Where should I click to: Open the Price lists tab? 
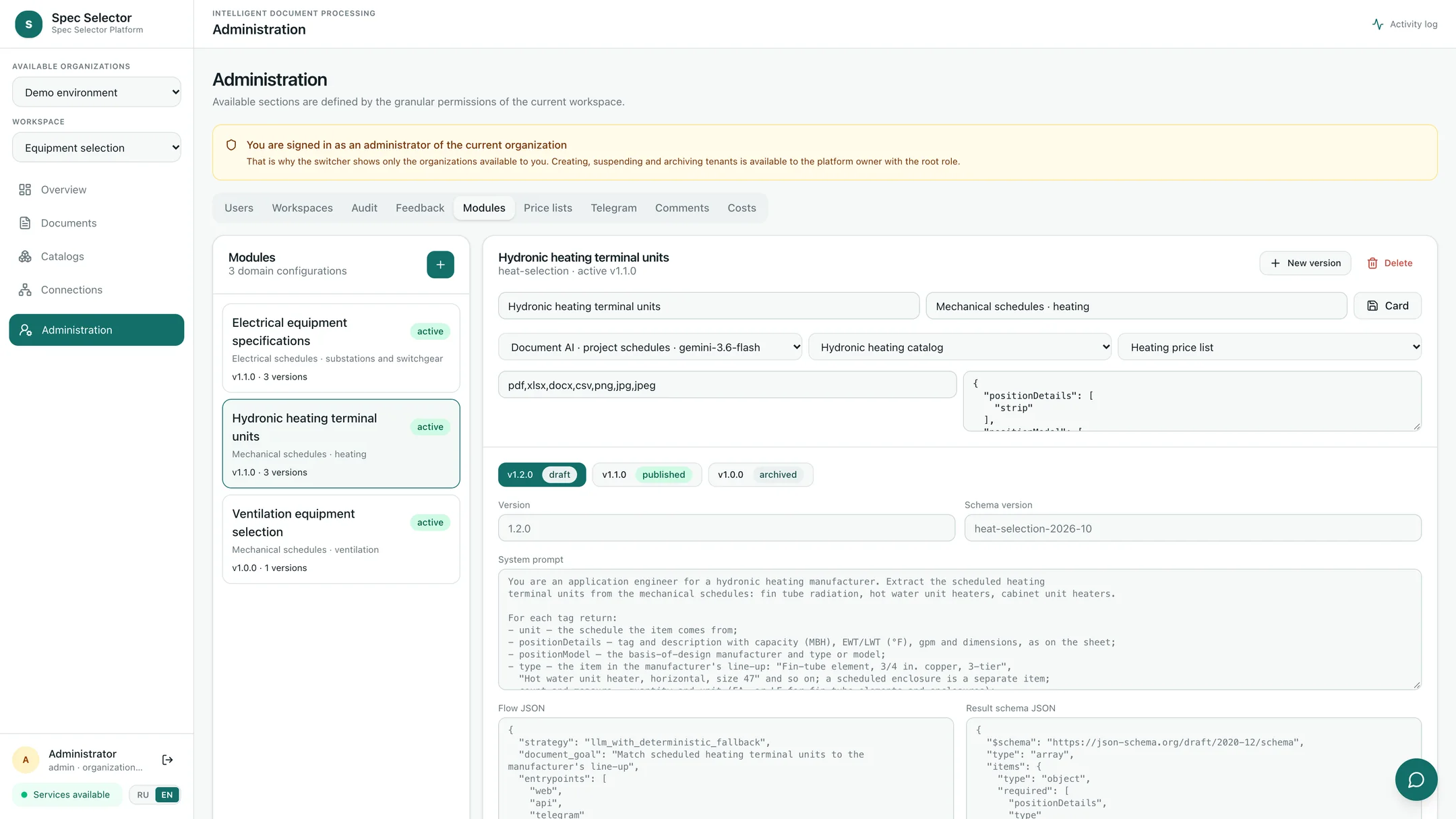pyautogui.click(x=547, y=208)
